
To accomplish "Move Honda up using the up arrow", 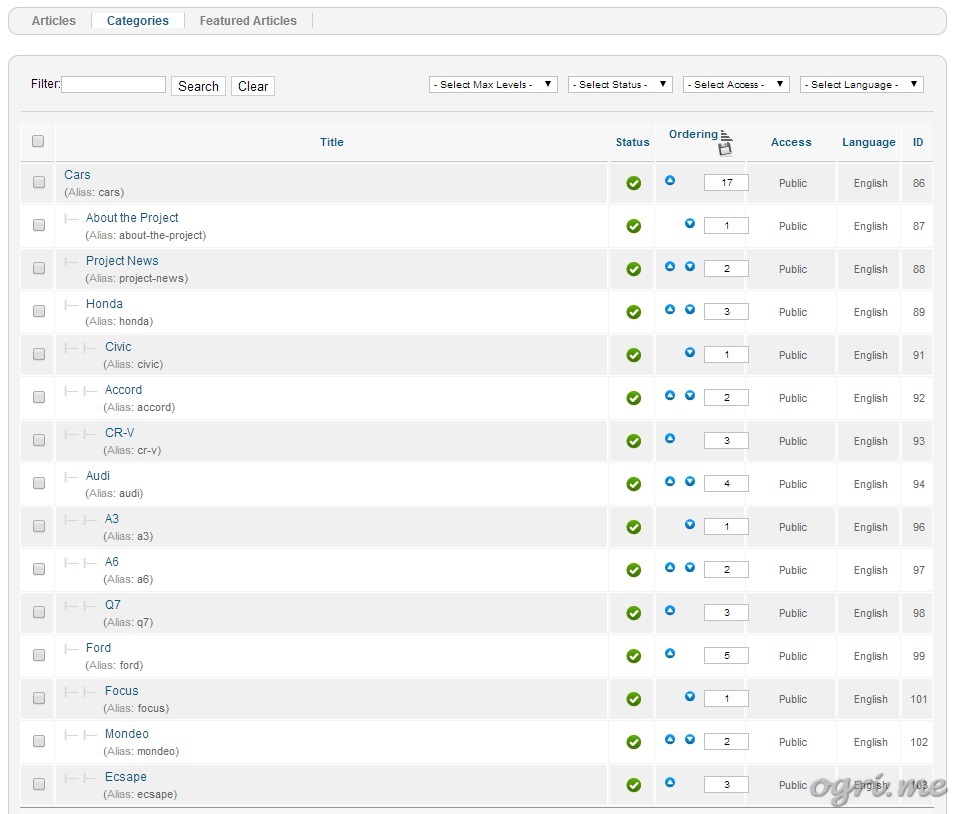I will click(670, 310).
